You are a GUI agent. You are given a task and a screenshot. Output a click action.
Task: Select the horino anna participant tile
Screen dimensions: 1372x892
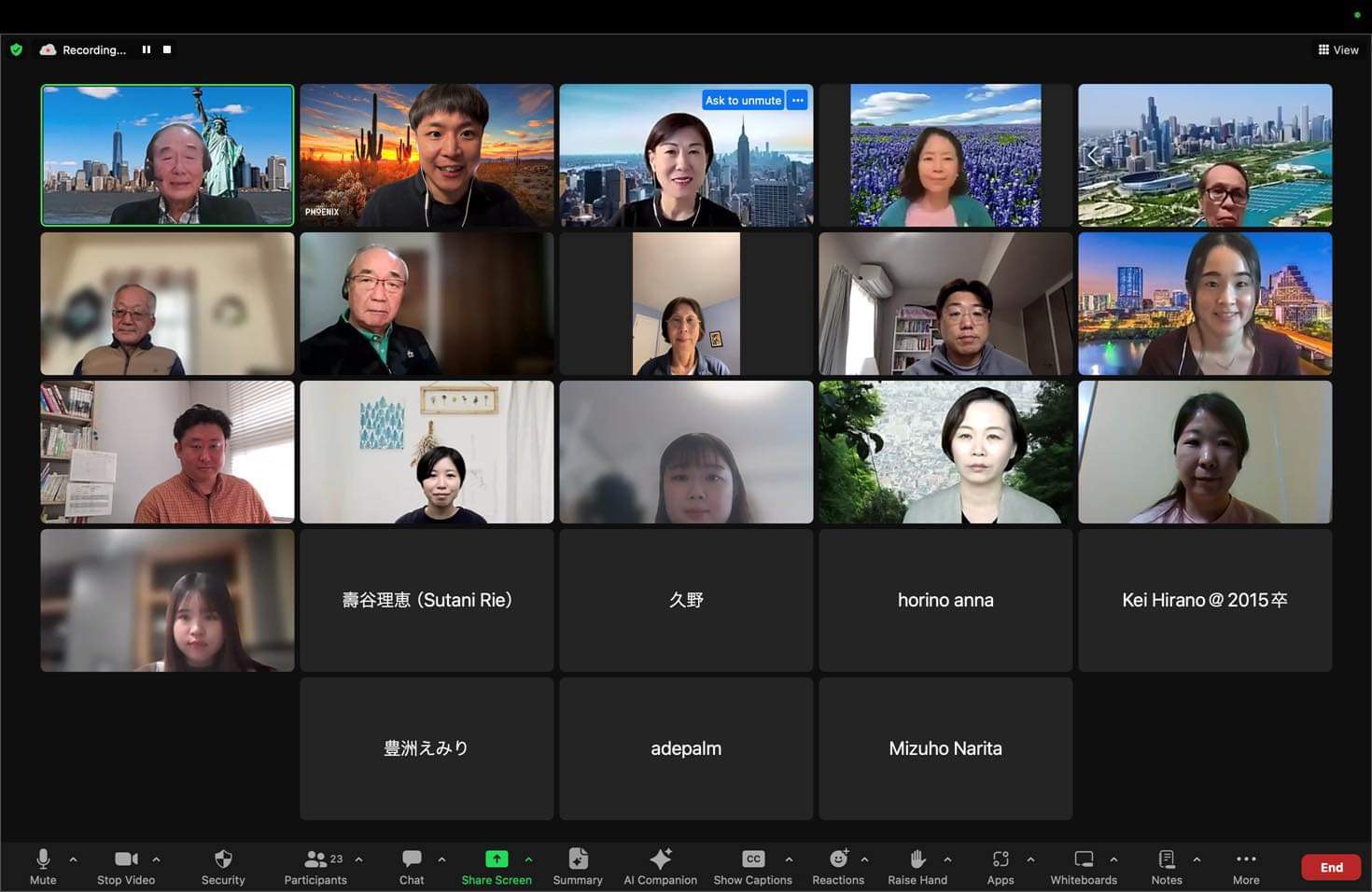(x=945, y=600)
